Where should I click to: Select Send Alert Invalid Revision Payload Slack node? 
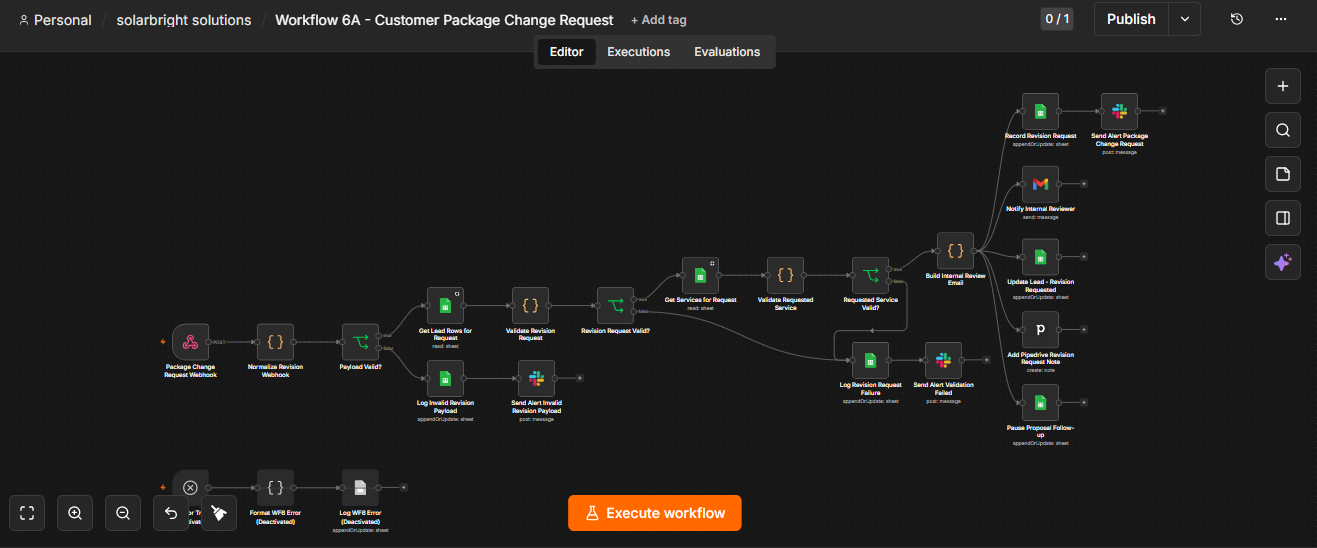click(x=535, y=378)
